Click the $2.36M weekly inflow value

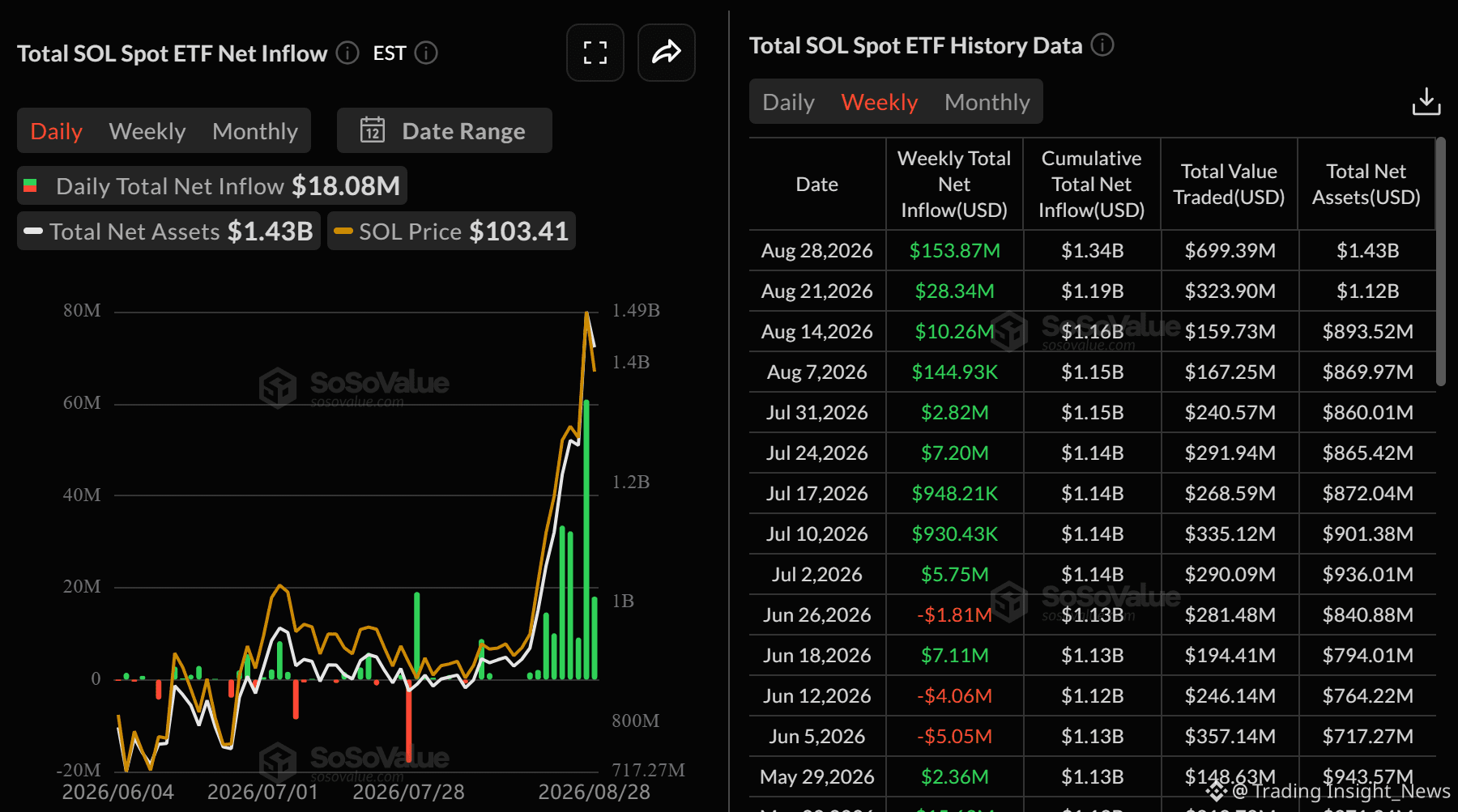[955, 777]
